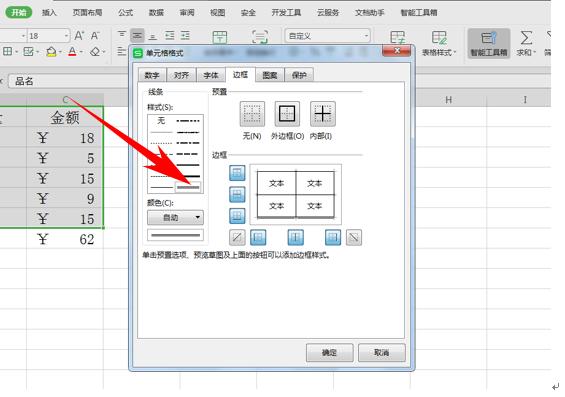This screenshot has height=397, width=565.
Task: Click the red font color icon
Action: point(72,52)
